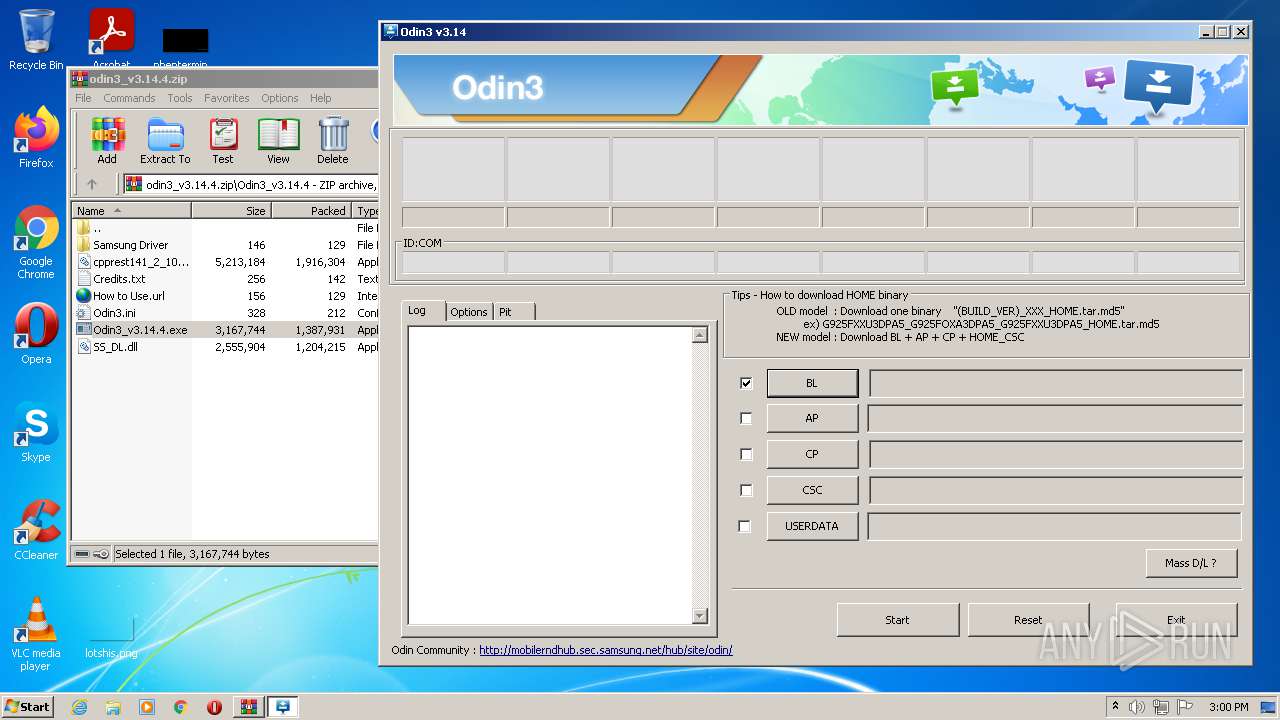This screenshot has width=1280, height=720.
Task: Check the CP checkbox in Odin3
Action: pos(746,454)
